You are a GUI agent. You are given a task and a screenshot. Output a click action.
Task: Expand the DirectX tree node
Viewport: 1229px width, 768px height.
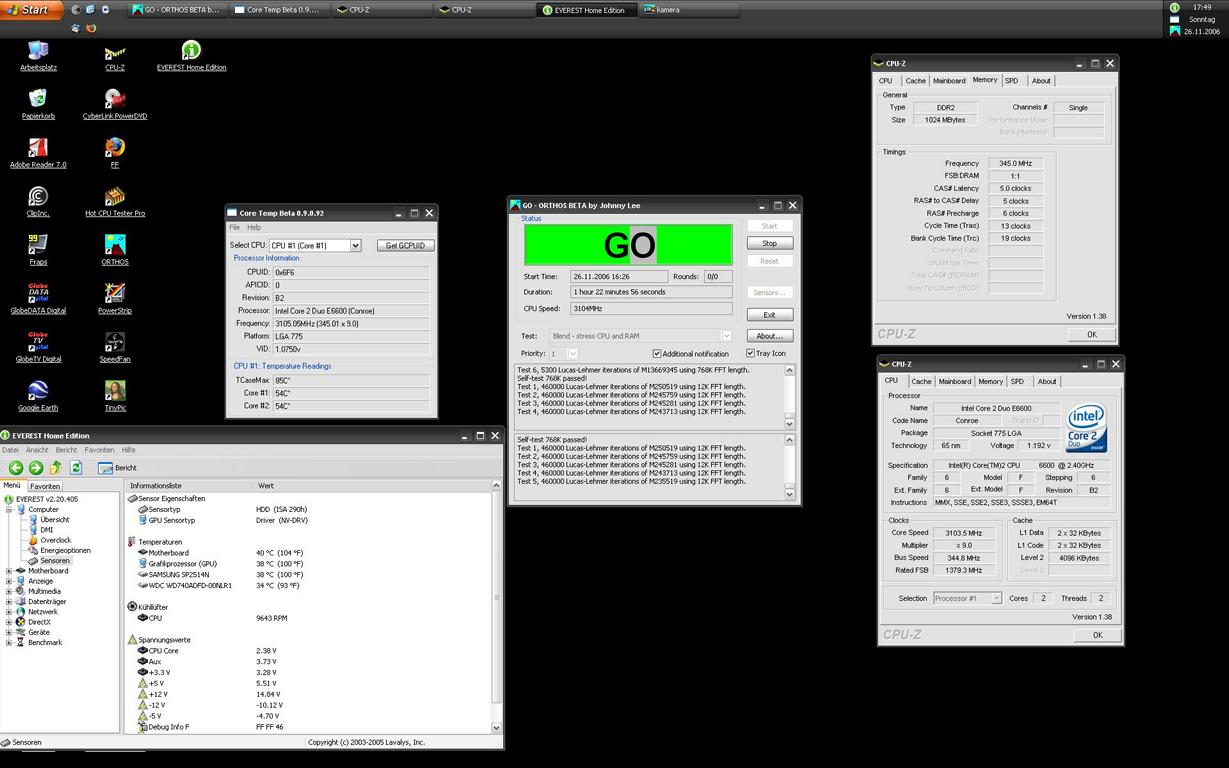click(x=9, y=622)
